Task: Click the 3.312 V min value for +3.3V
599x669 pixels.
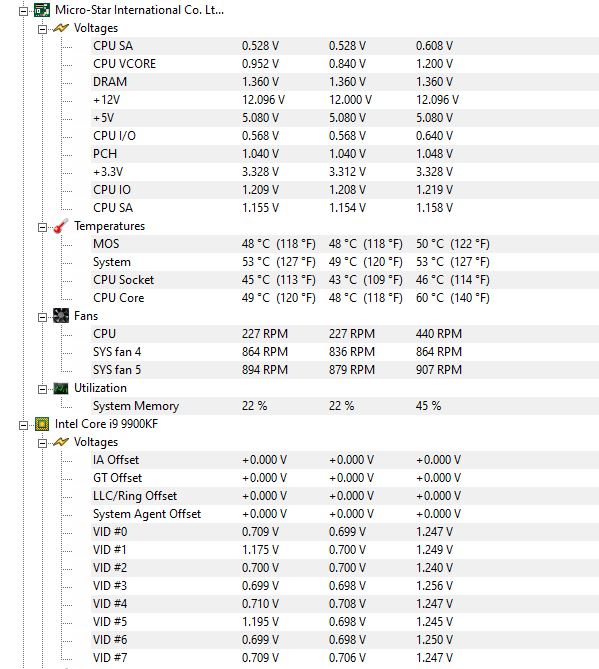Action: click(347, 172)
